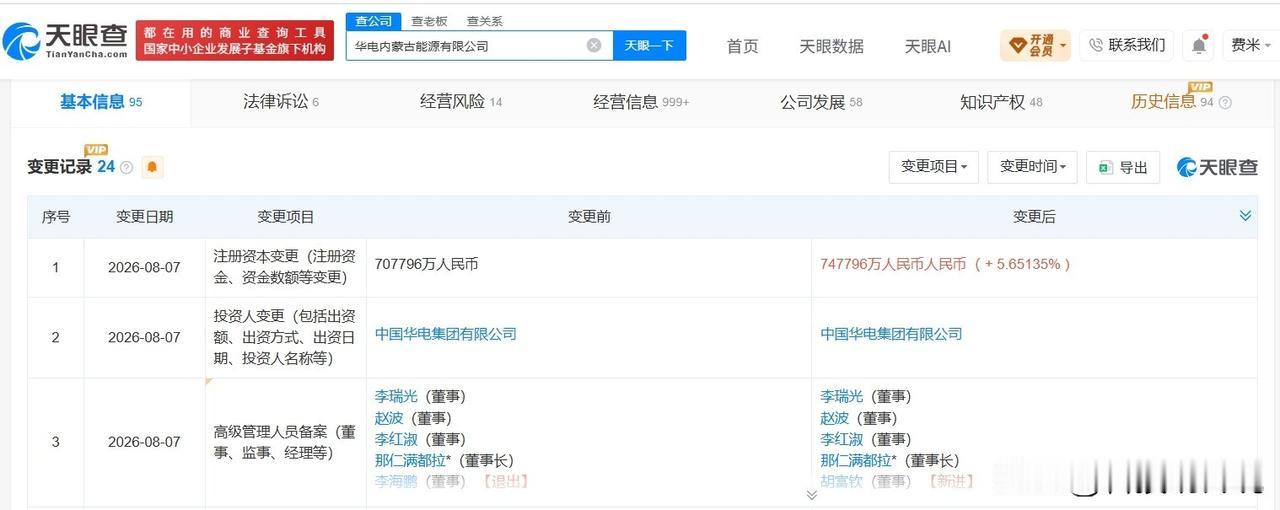
Task: Select the 707796万人民币 cell text
Action: click(427, 264)
